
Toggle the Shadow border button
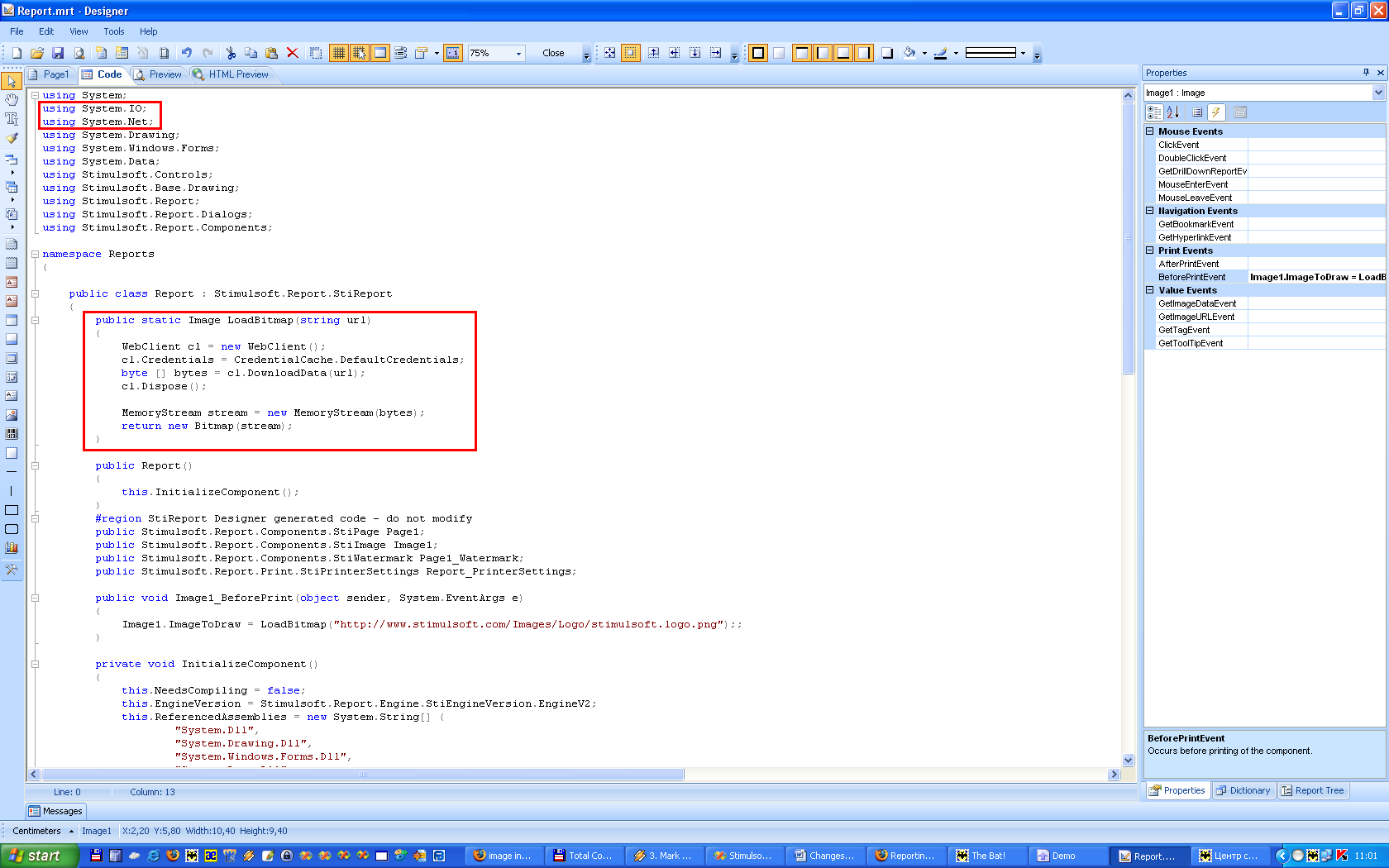(887, 53)
